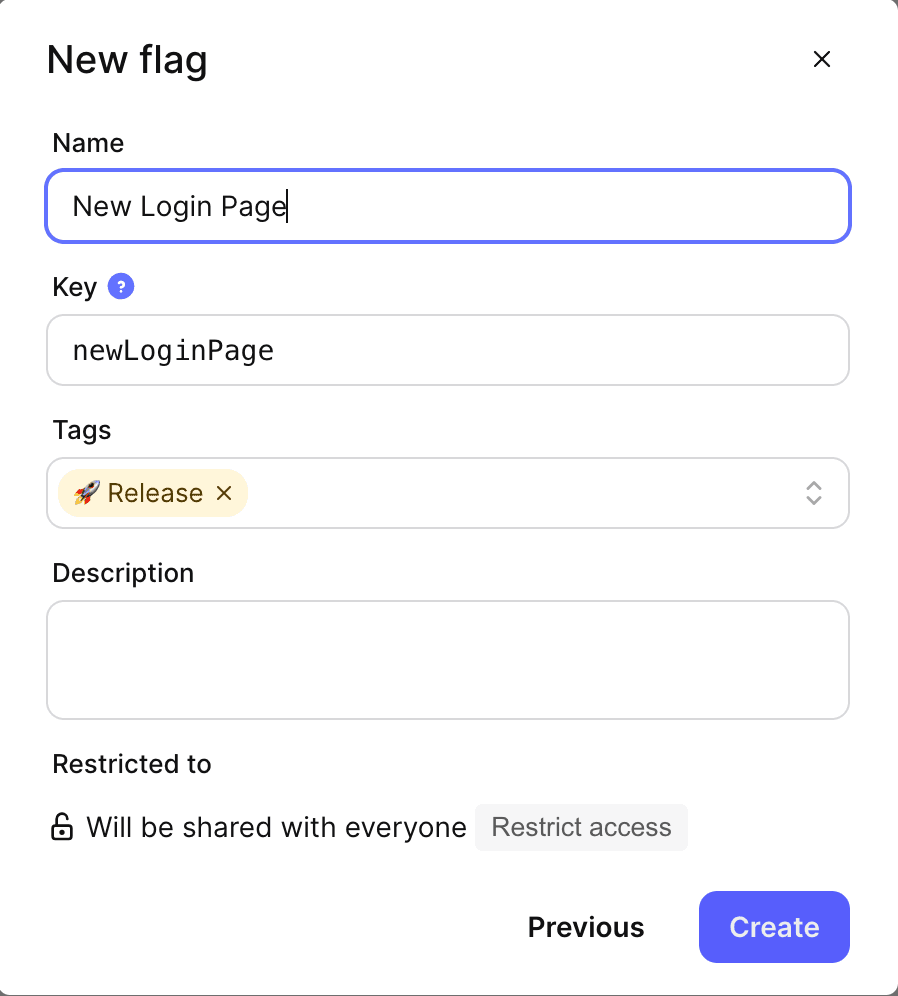Click Restrict access
The width and height of the screenshot is (898, 996).
pyautogui.click(x=581, y=827)
